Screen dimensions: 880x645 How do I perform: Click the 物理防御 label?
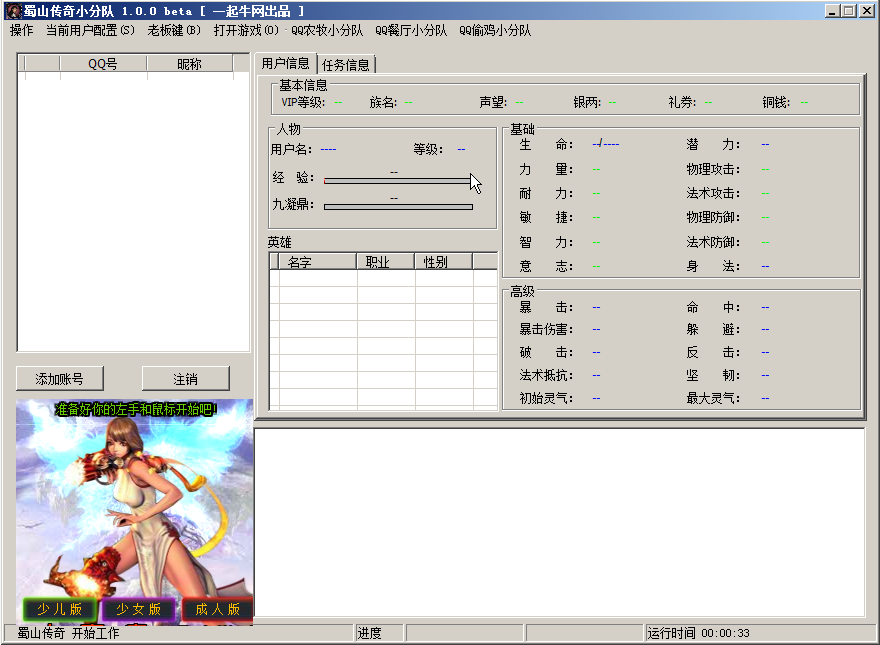pos(713,217)
